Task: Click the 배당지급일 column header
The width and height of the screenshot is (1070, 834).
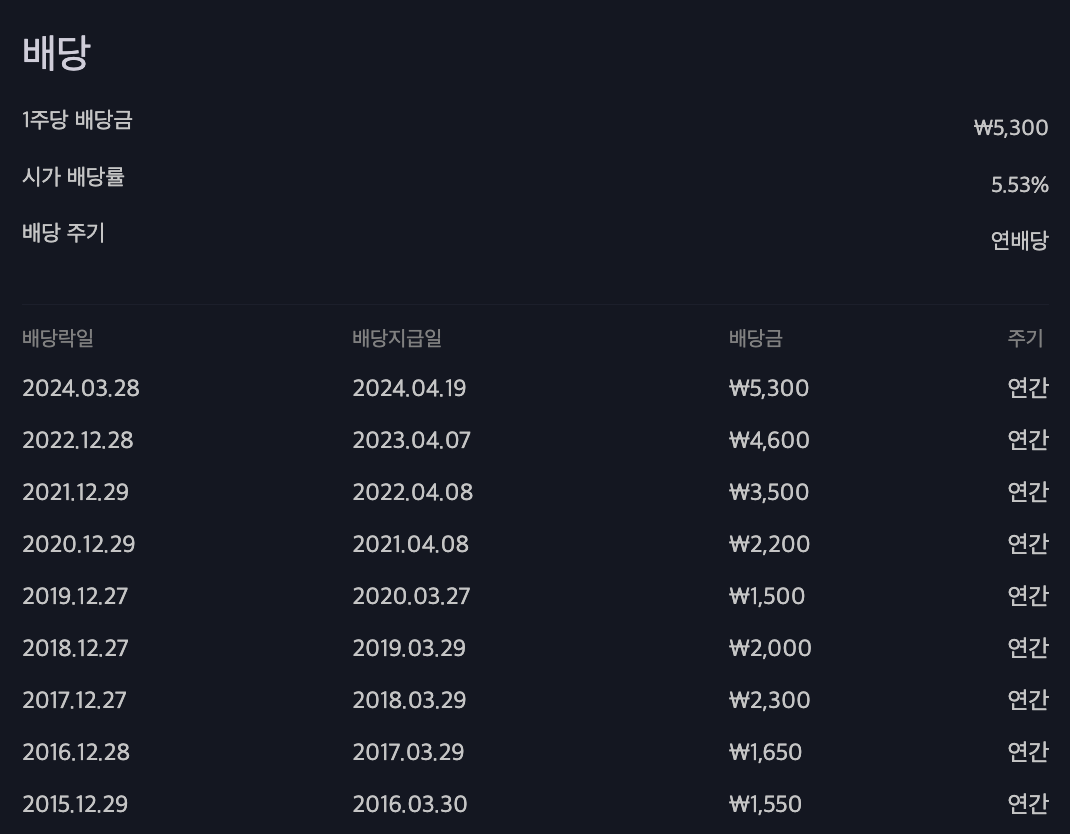Action: 397,338
